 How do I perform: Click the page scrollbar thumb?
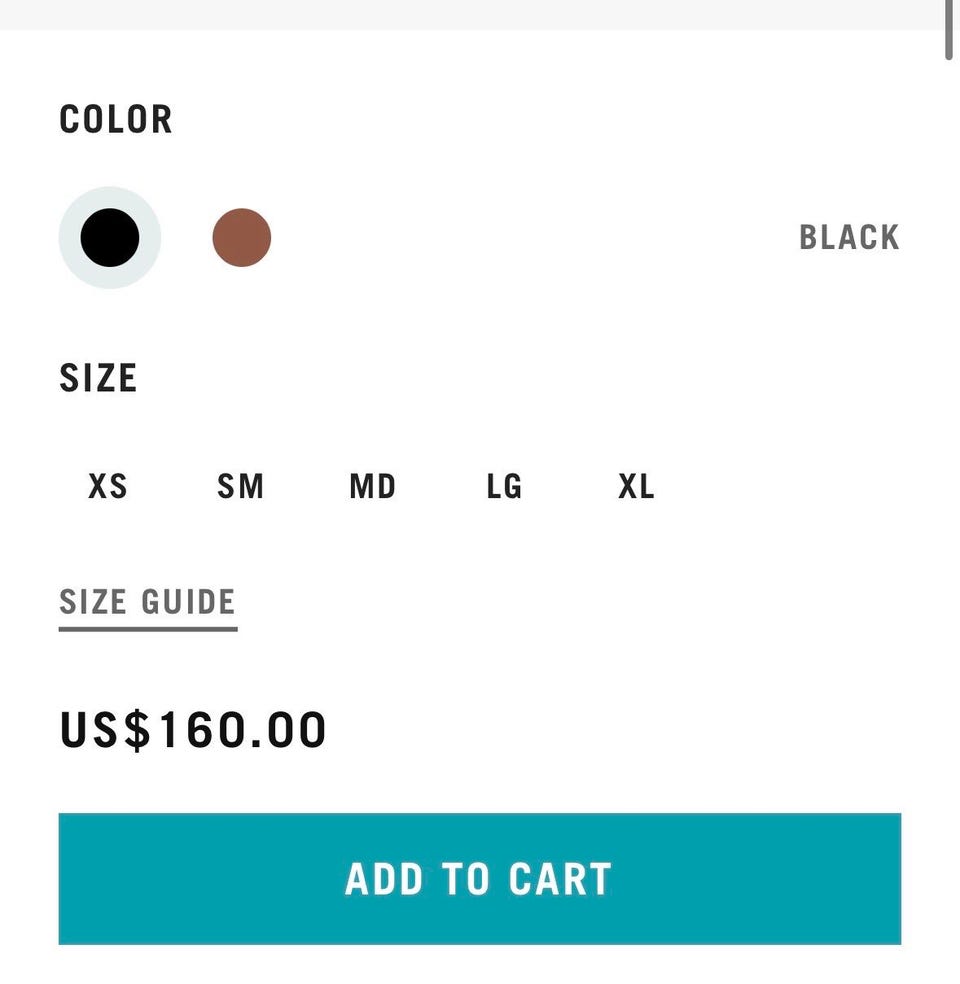[x=949, y=29]
